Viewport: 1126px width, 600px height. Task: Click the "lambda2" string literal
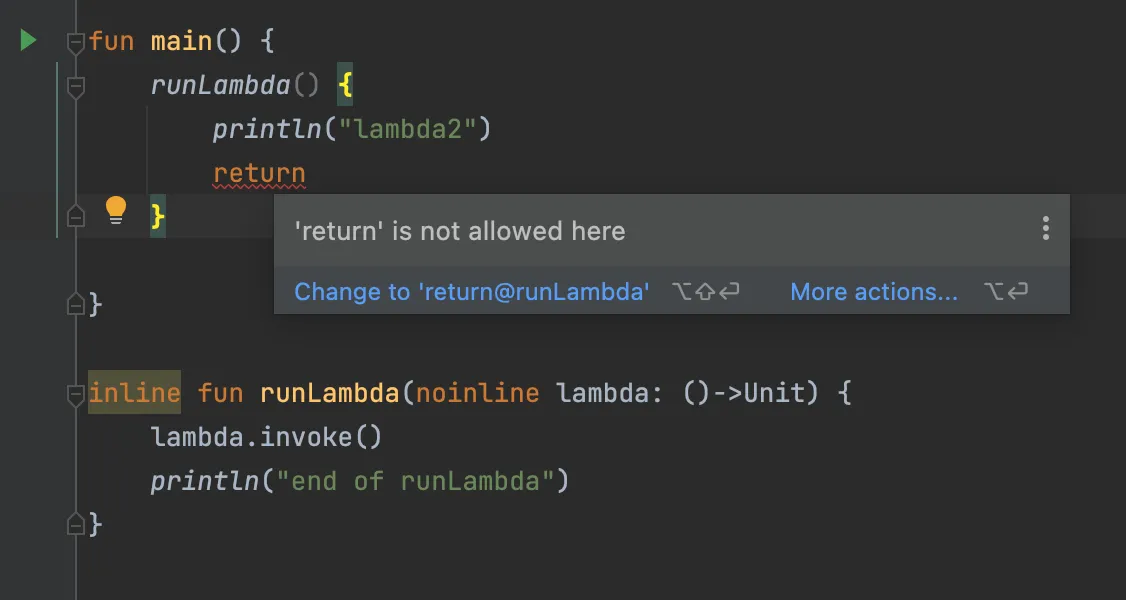(x=407, y=129)
